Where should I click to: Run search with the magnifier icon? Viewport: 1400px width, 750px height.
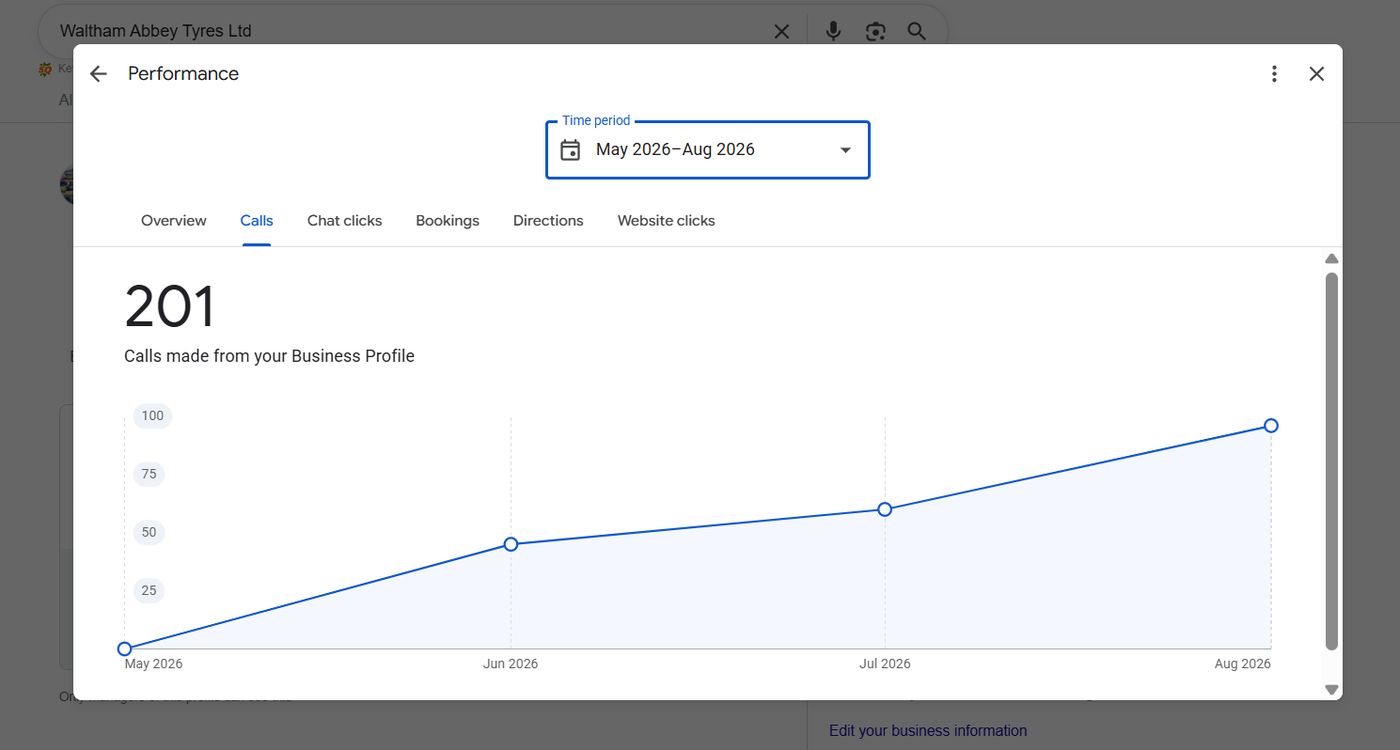917,32
